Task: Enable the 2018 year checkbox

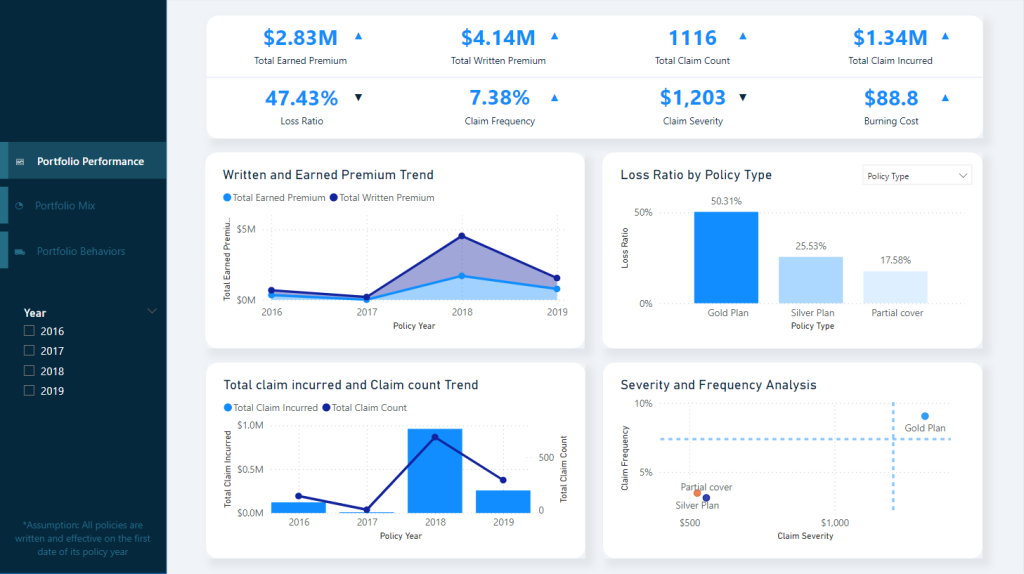Action: point(30,371)
